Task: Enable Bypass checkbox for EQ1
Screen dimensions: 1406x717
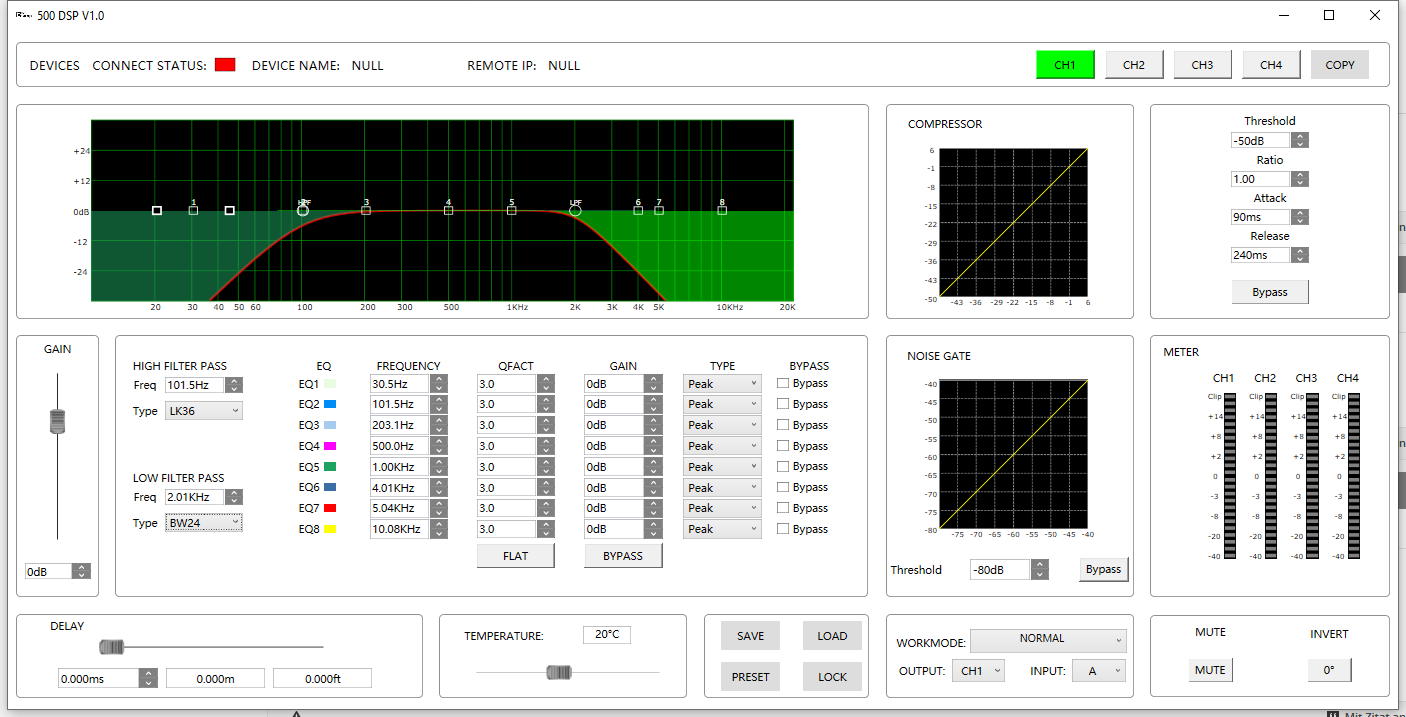Action: (783, 383)
